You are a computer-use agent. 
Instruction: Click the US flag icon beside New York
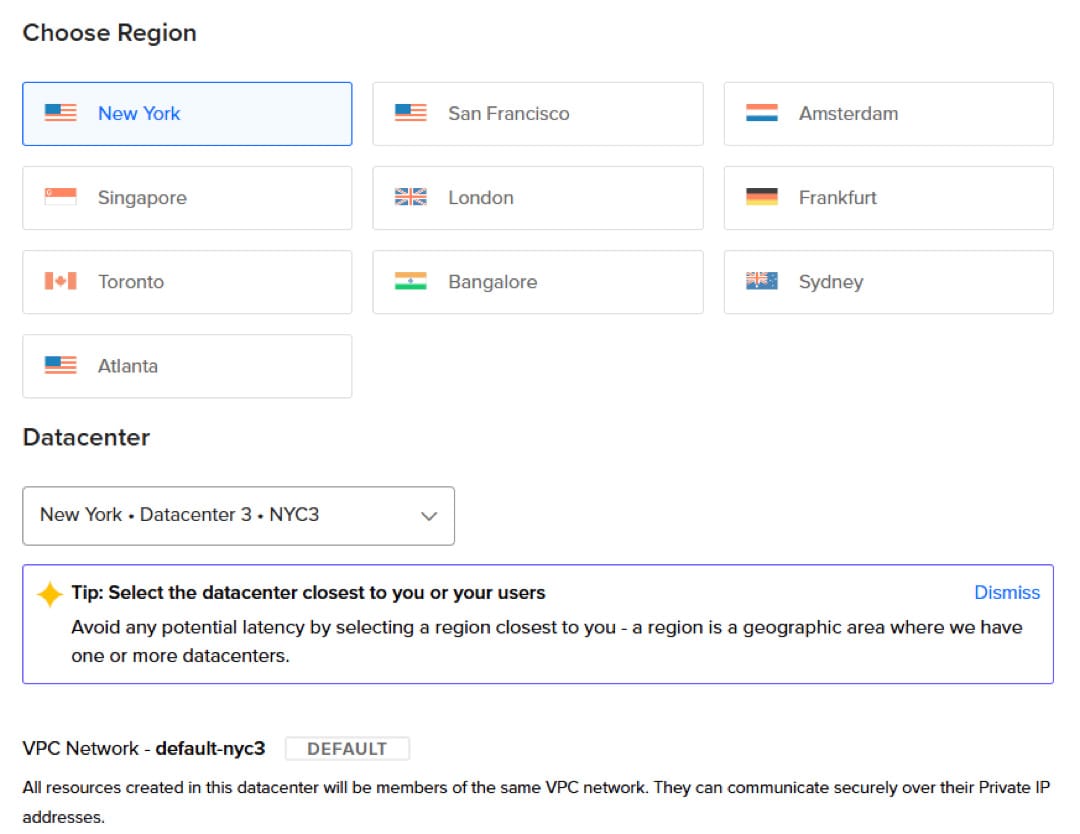point(61,114)
